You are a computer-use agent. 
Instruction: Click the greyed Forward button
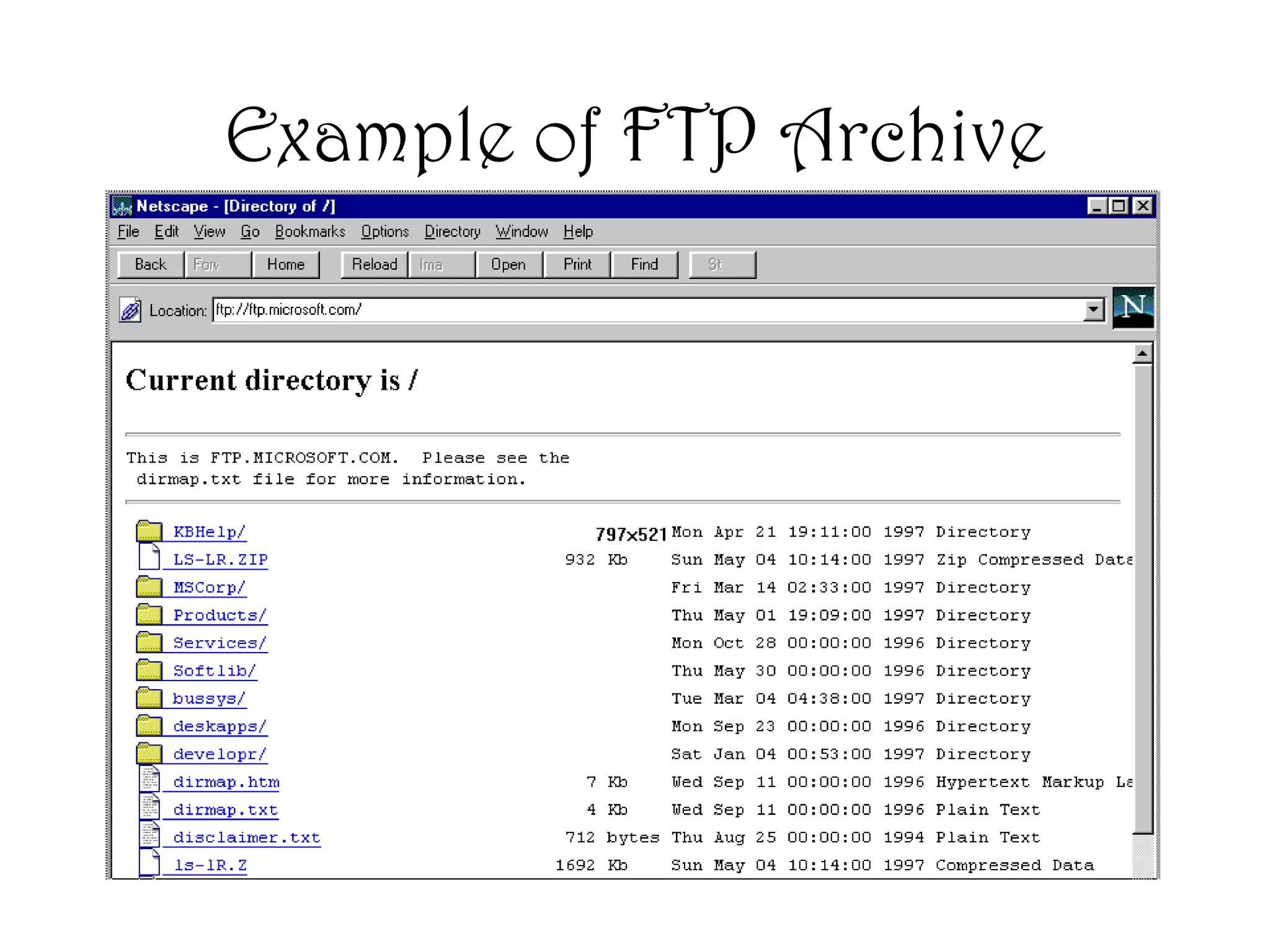click(x=218, y=265)
